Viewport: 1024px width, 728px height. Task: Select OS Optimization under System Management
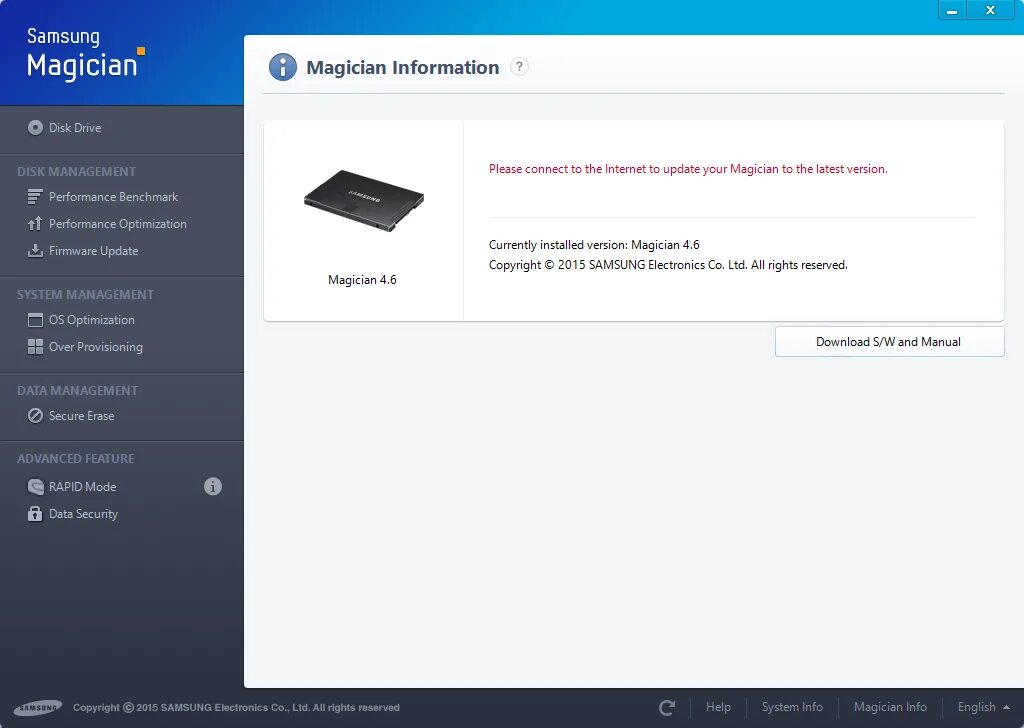click(91, 319)
